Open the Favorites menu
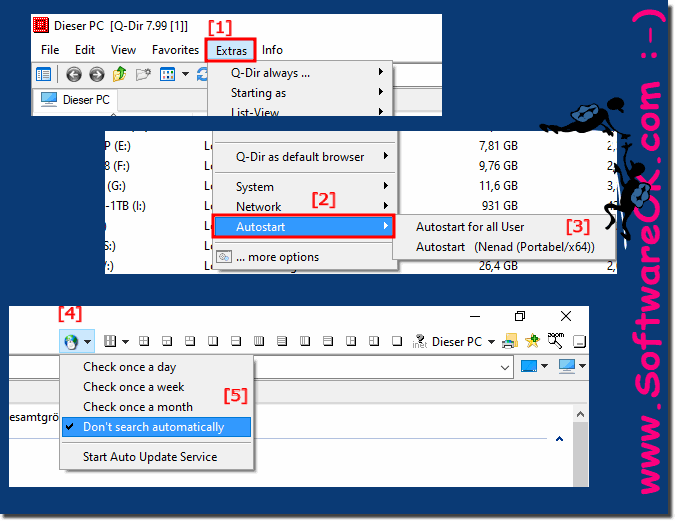 pos(175,50)
